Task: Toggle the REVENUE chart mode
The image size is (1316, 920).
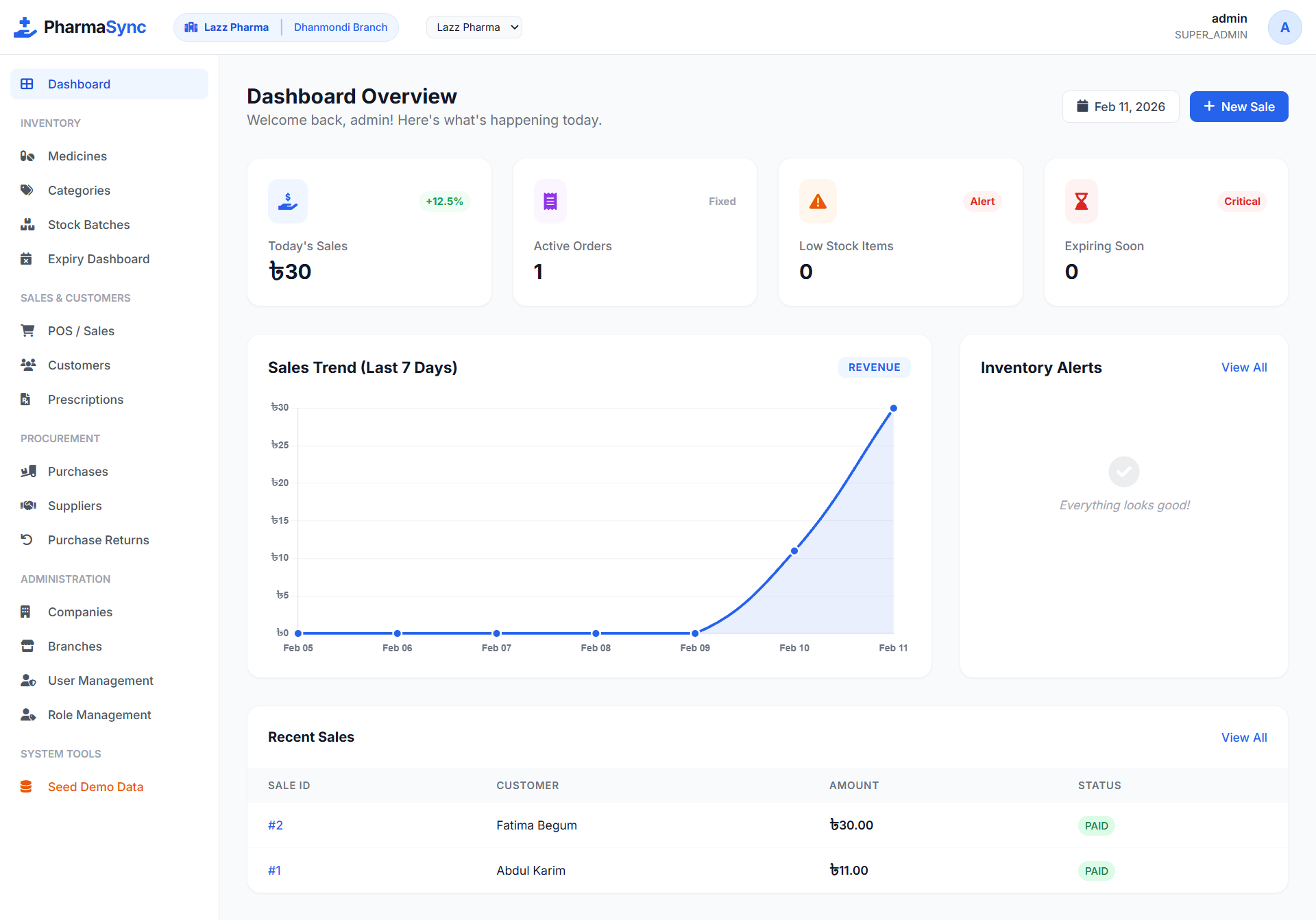Action: click(874, 367)
